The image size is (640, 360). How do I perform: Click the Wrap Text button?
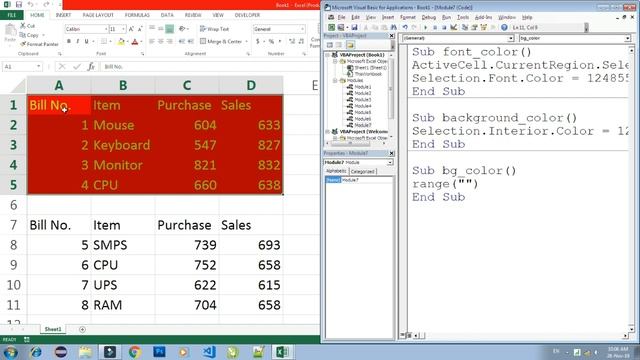[x=215, y=29]
